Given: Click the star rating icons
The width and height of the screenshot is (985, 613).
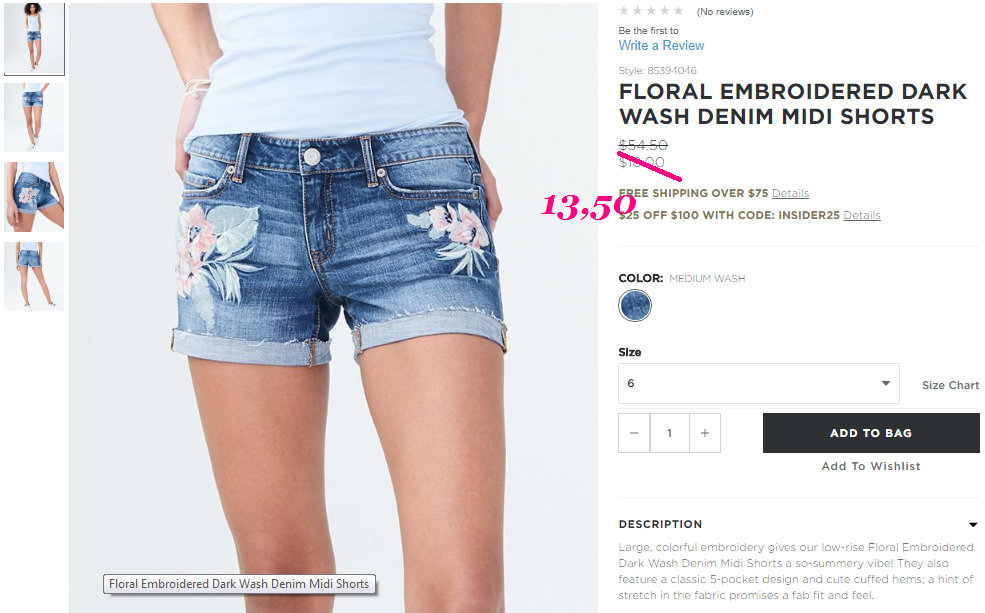Looking at the screenshot, I should click(x=651, y=11).
